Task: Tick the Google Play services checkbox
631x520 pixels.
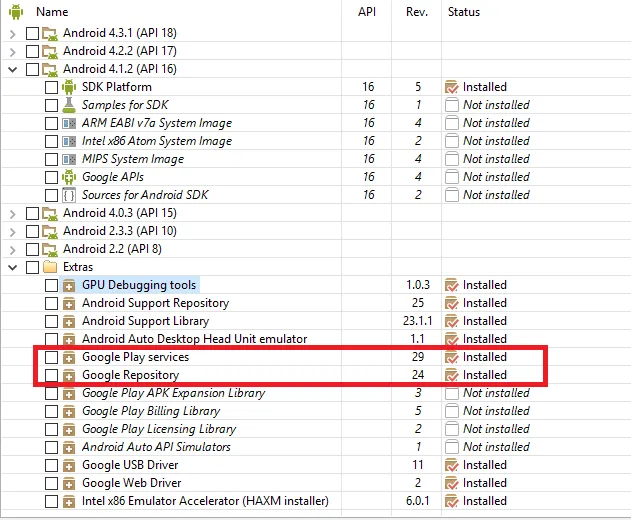Action: click(51, 357)
